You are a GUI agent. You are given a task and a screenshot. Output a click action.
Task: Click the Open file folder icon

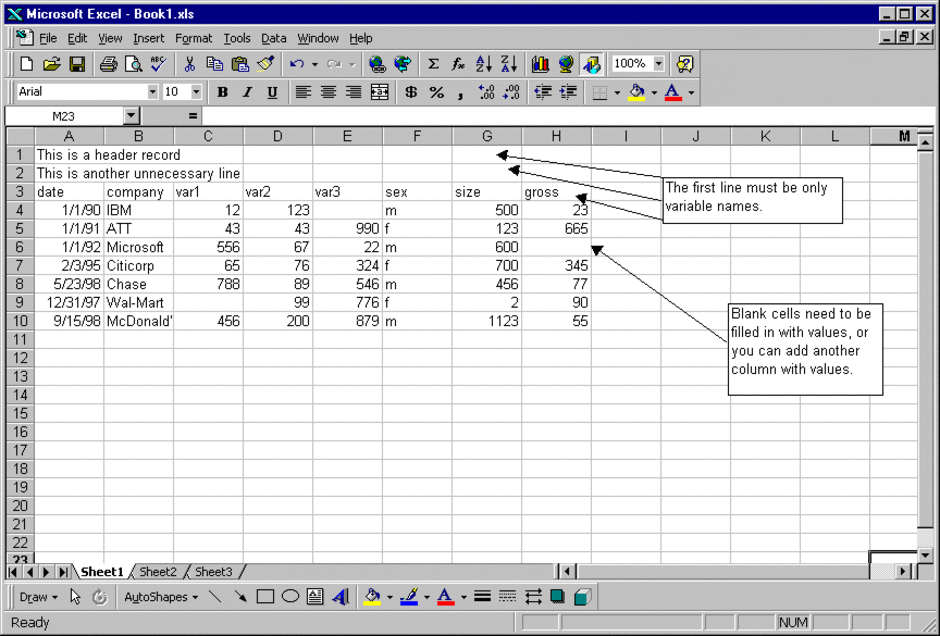point(52,64)
